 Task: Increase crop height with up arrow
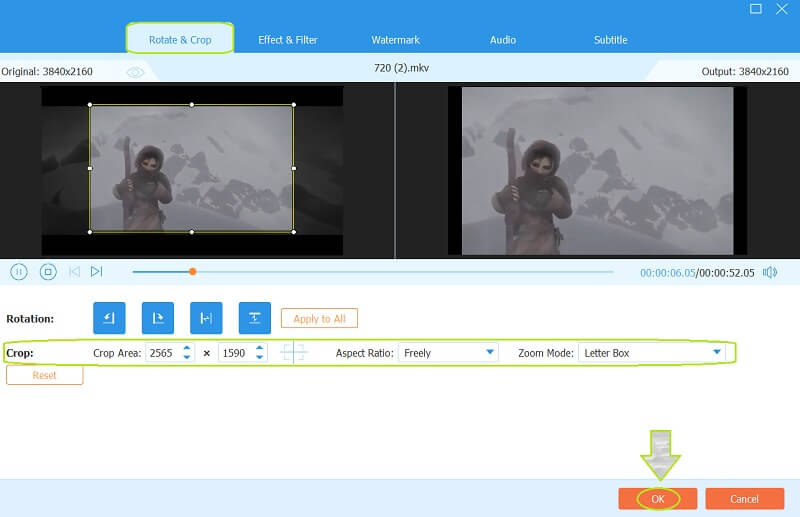pyautogui.click(x=260, y=348)
